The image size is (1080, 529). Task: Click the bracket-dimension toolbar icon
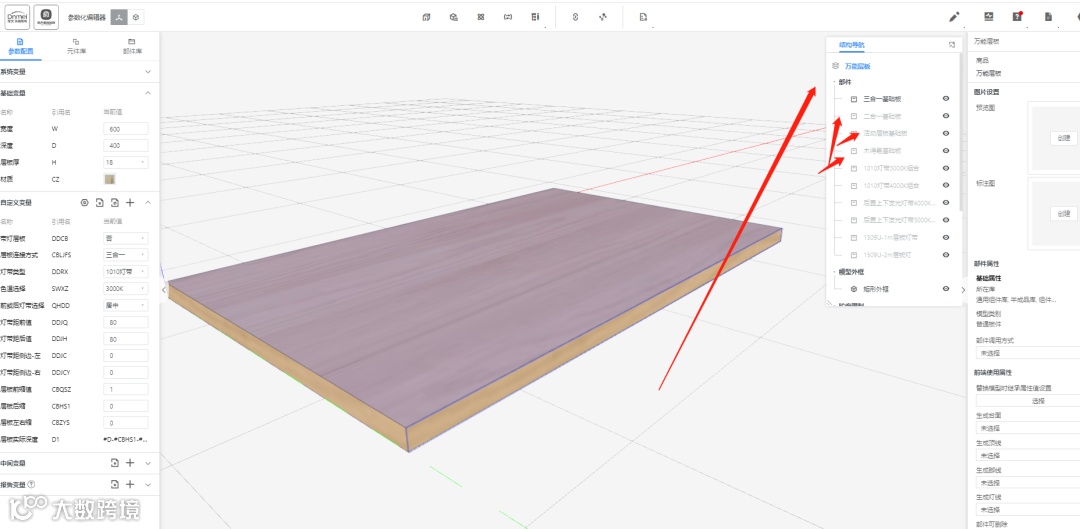click(x=508, y=17)
